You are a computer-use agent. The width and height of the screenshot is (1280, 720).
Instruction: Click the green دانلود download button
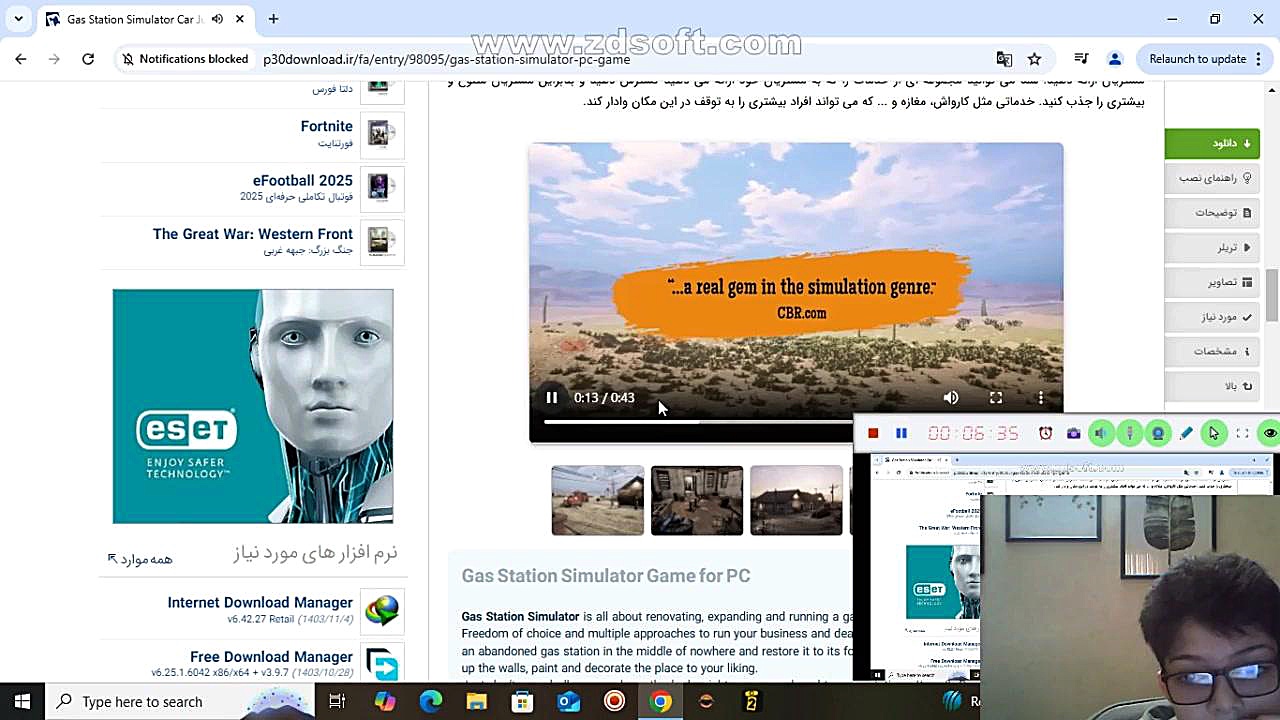(1211, 143)
